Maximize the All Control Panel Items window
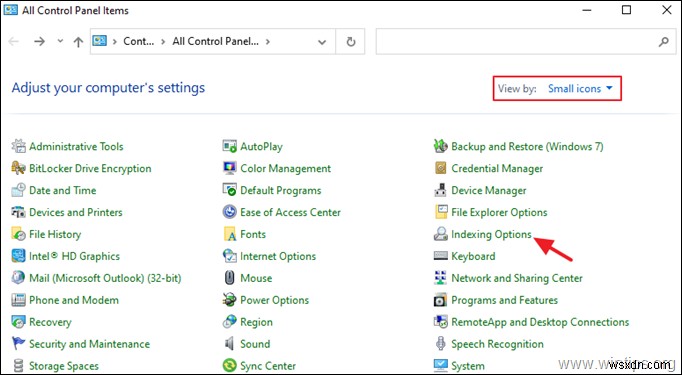The height and width of the screenshot is (375, 682). tap(626, 10)
